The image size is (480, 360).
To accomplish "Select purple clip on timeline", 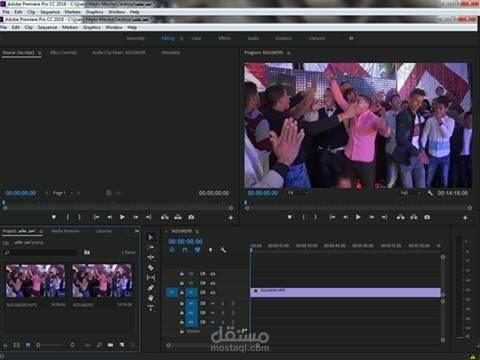I will click(345, 292).
